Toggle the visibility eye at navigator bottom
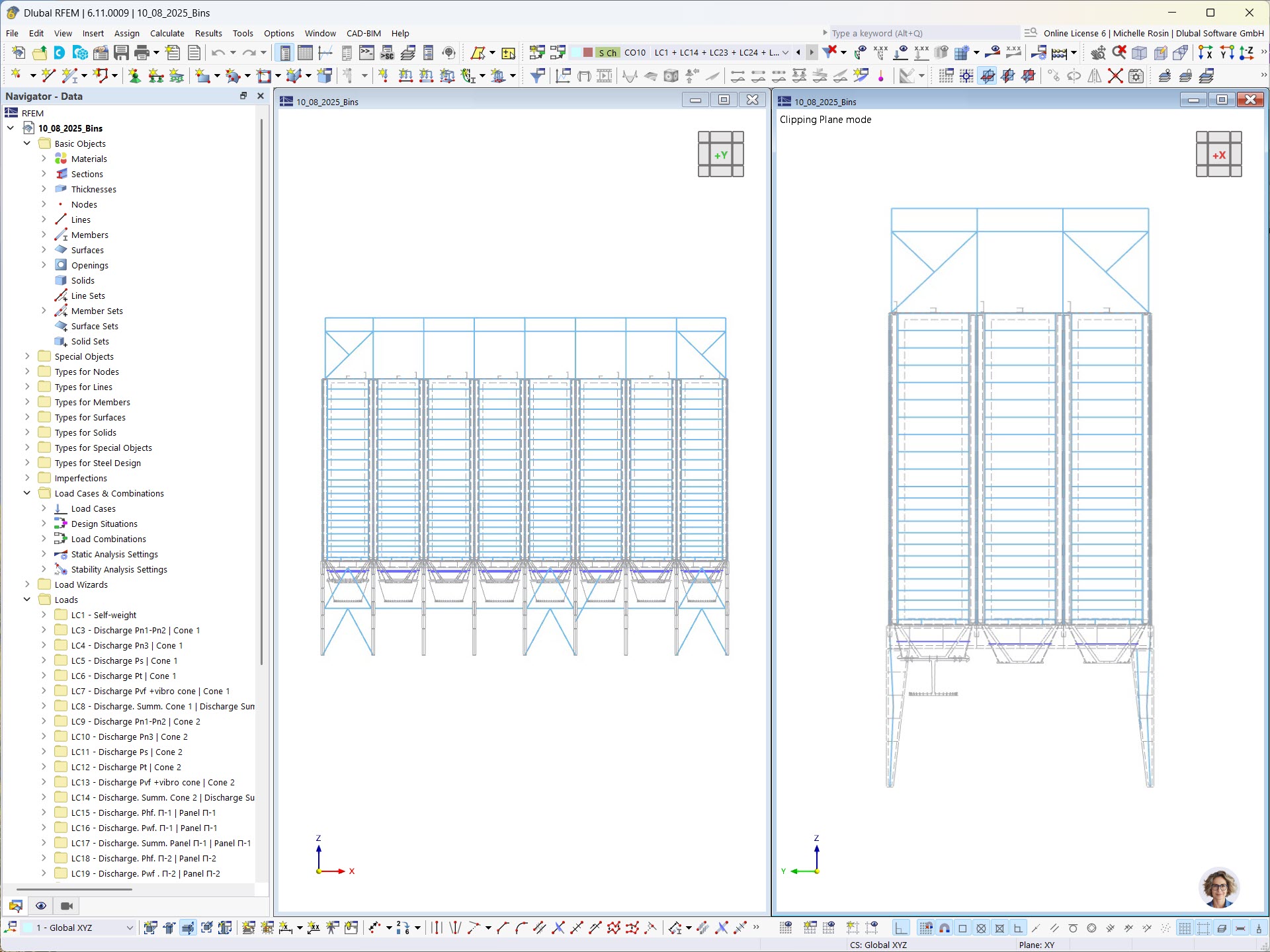Screen dimensions: 1270x952 coord(41,906)
